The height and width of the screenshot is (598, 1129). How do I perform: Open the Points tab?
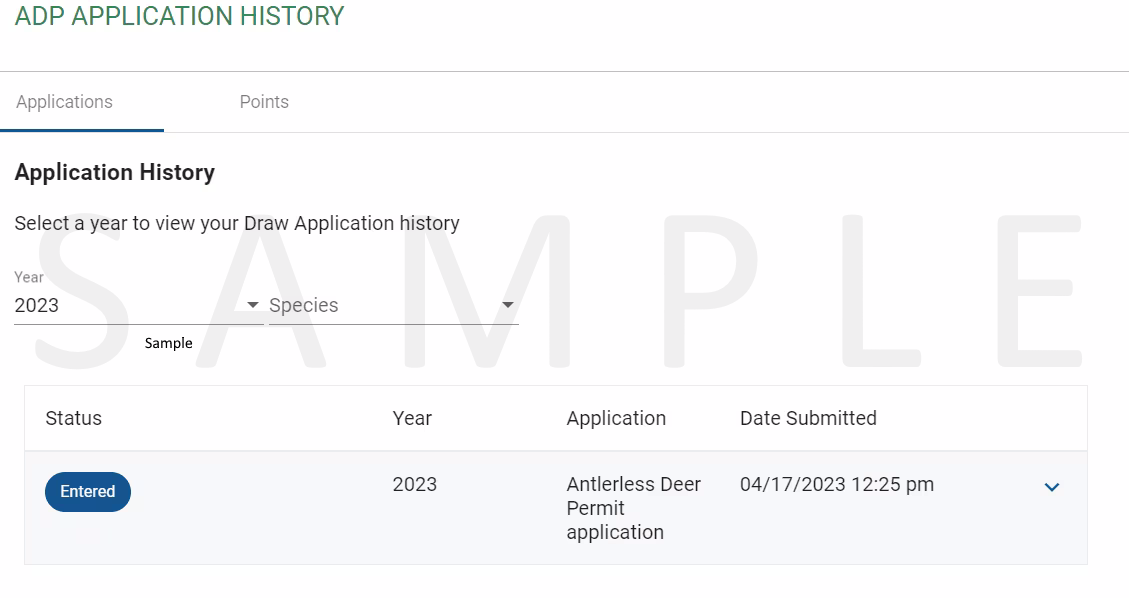pos(264,102)
